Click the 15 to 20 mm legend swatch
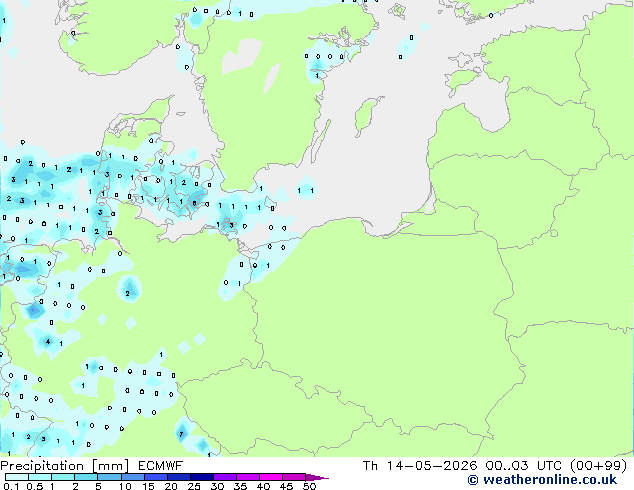Screen dimensions: 634x490 coord(156,477)
